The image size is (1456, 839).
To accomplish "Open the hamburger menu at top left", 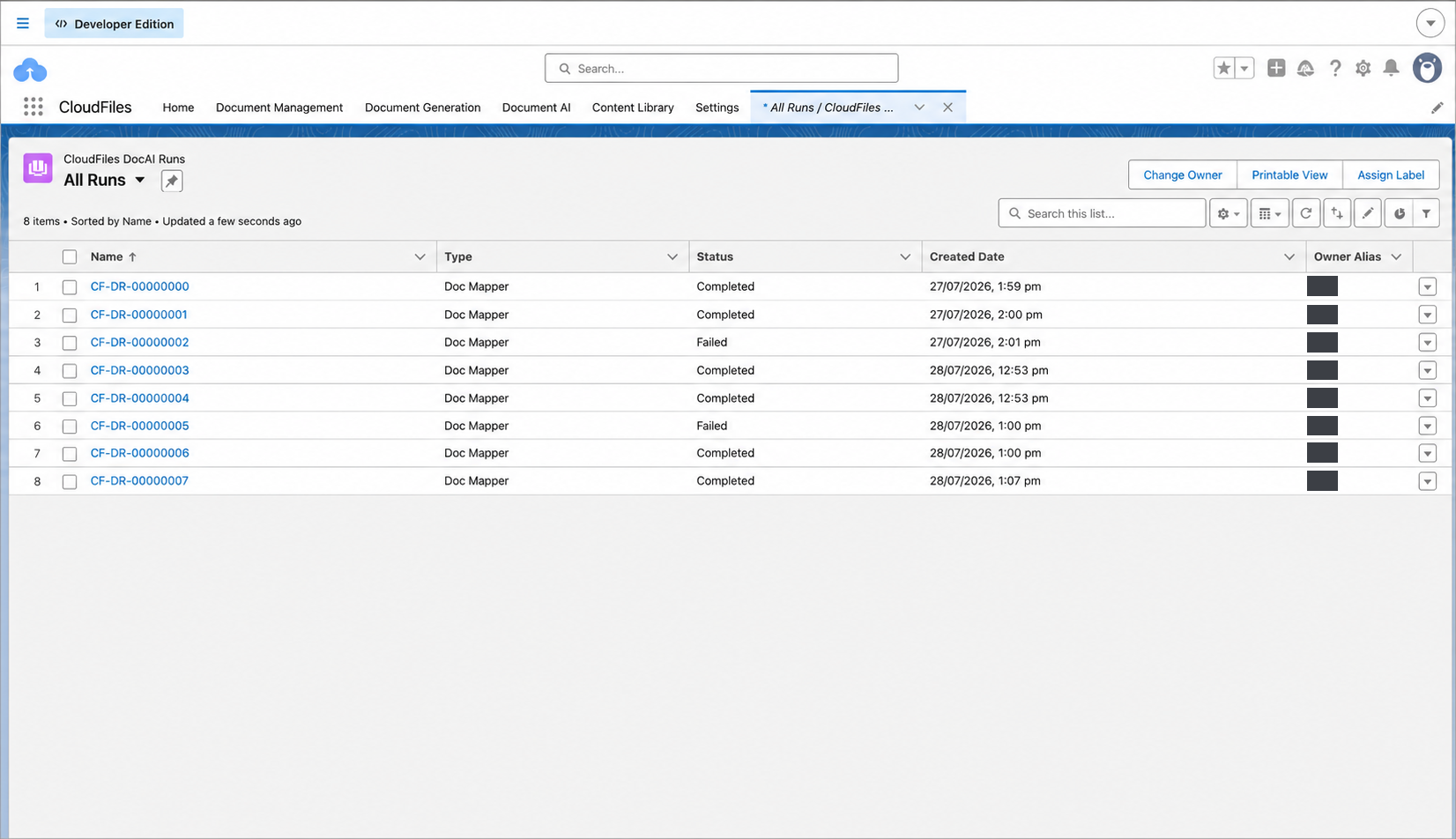I will [23, 24].
